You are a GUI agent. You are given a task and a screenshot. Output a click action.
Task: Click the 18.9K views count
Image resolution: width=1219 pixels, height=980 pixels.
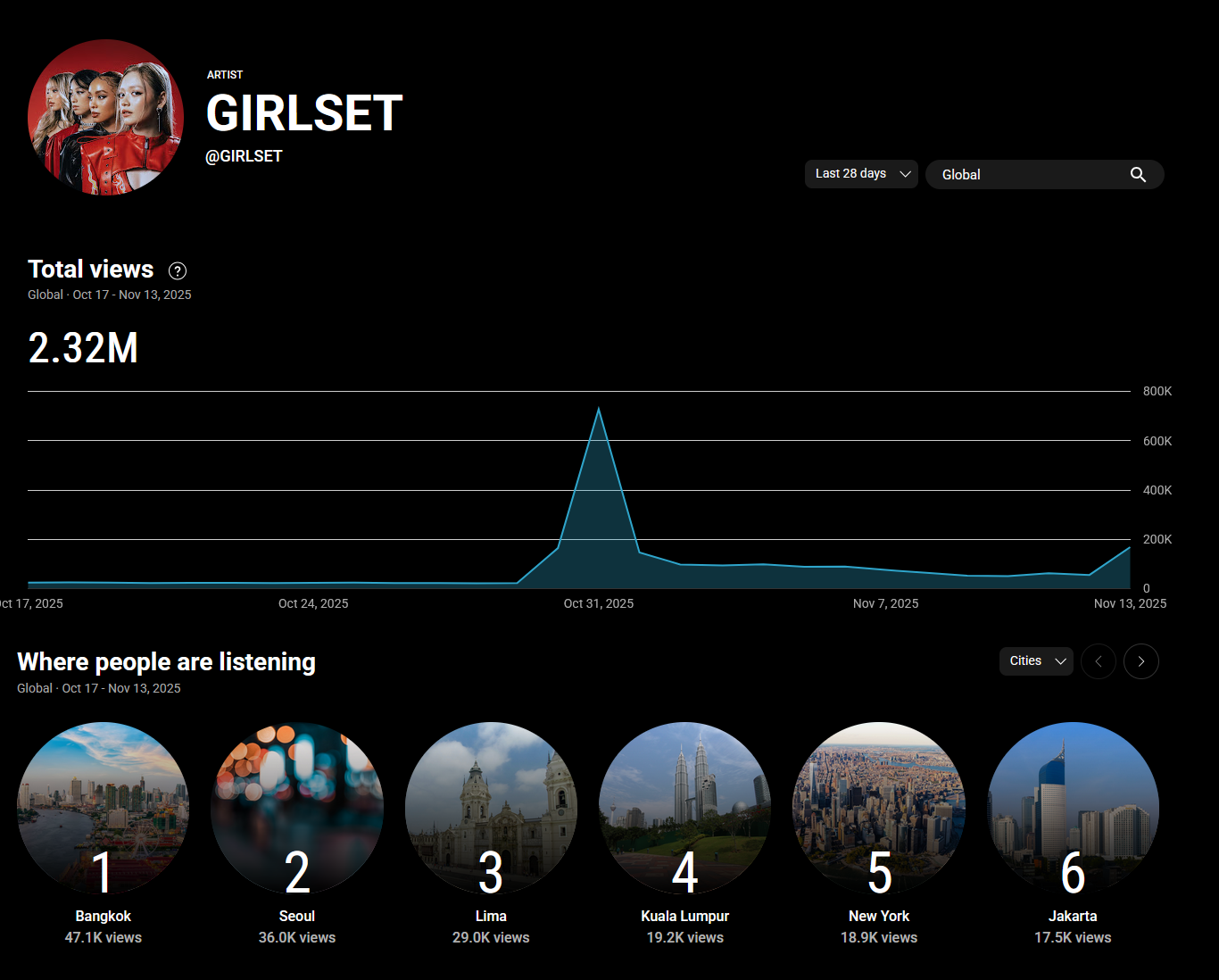point(879,937)
